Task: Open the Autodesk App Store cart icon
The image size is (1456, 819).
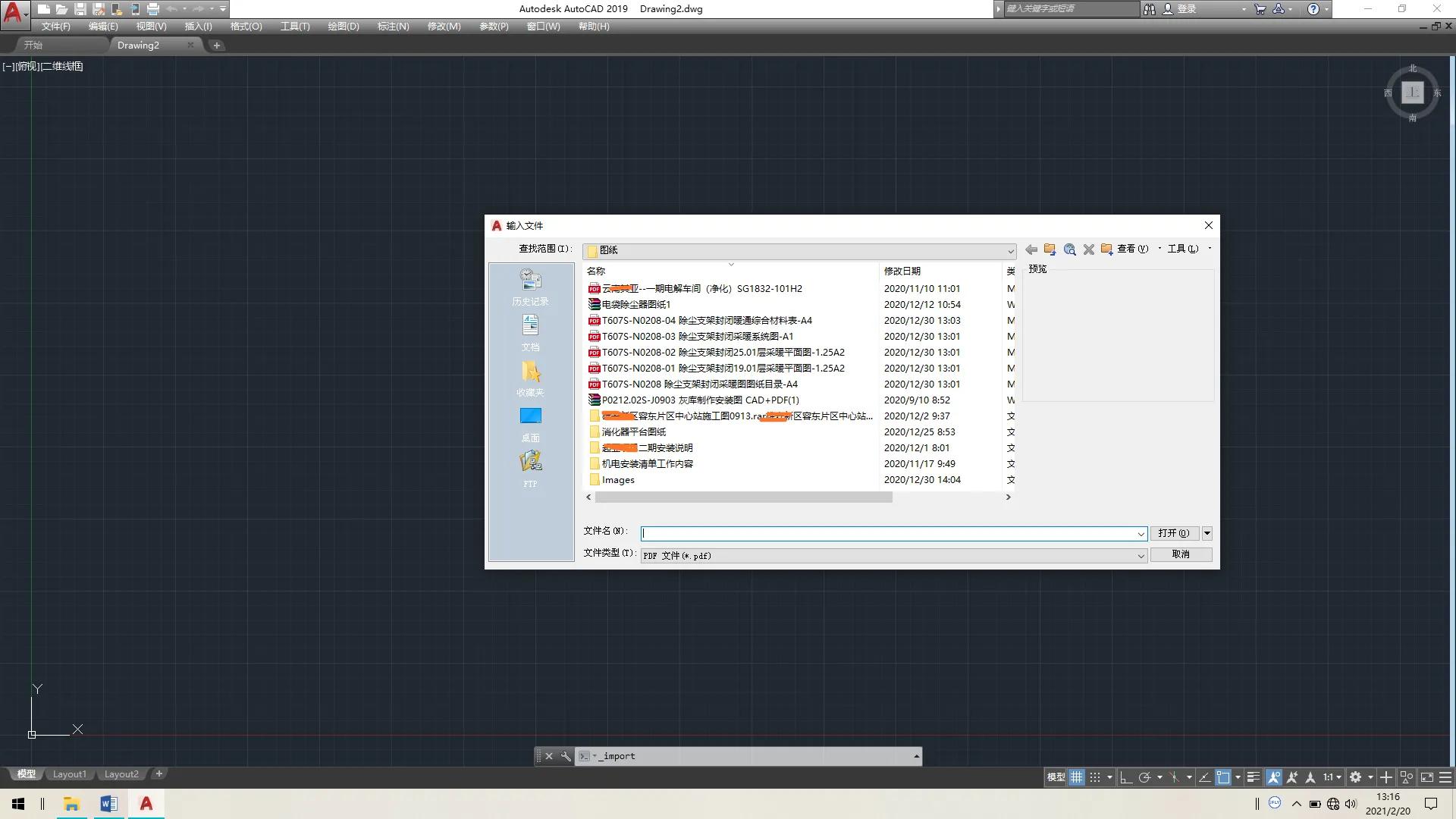Action: 1260,9
